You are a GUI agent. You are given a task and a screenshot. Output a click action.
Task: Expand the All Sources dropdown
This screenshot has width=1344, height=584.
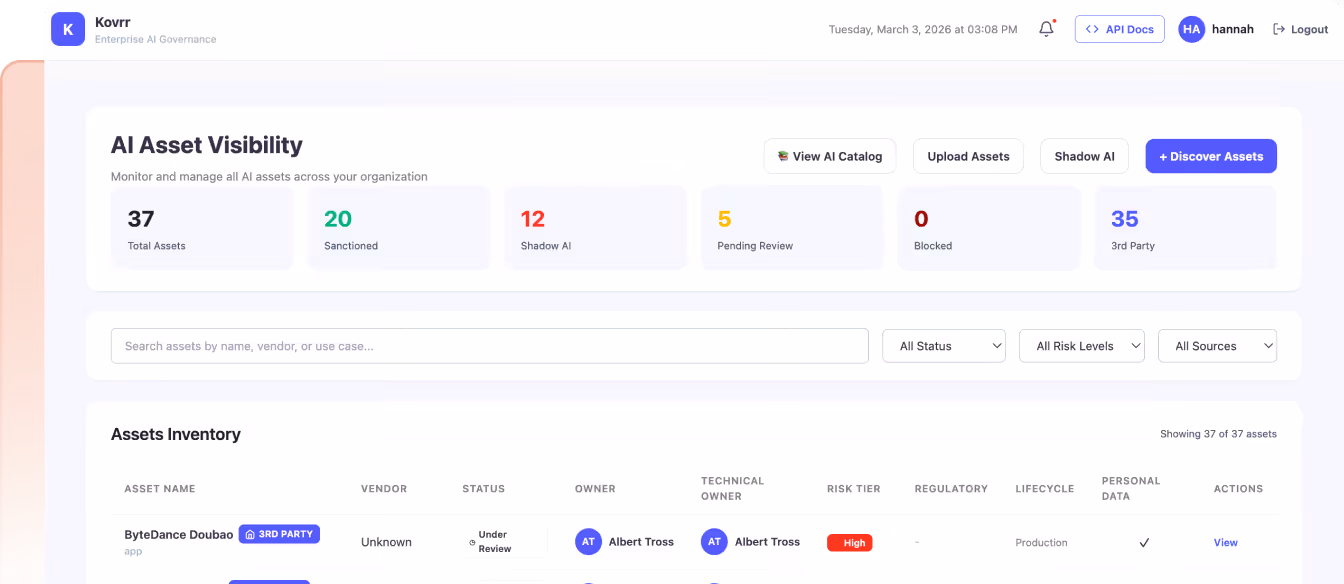[1217, 346]
